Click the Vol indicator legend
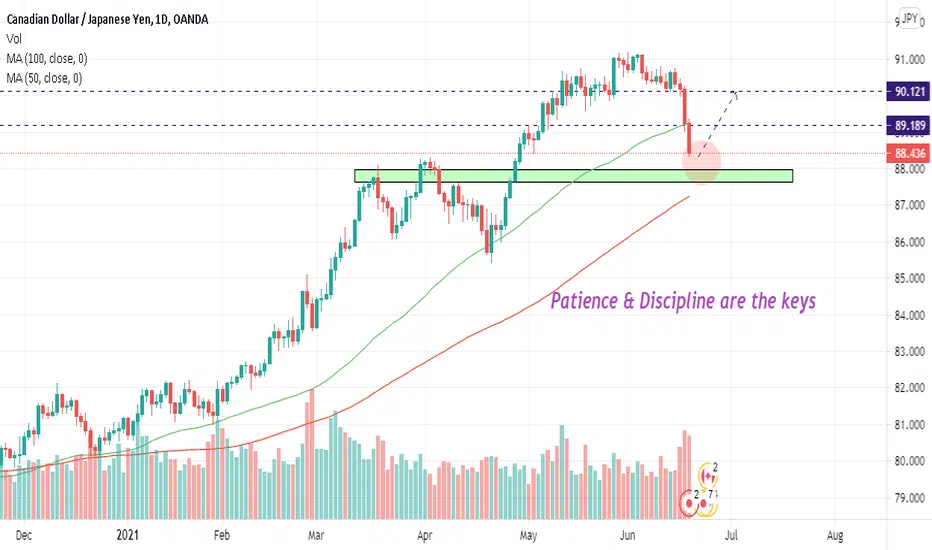Screen dimensions: 932x550 [x=14, y=39]
